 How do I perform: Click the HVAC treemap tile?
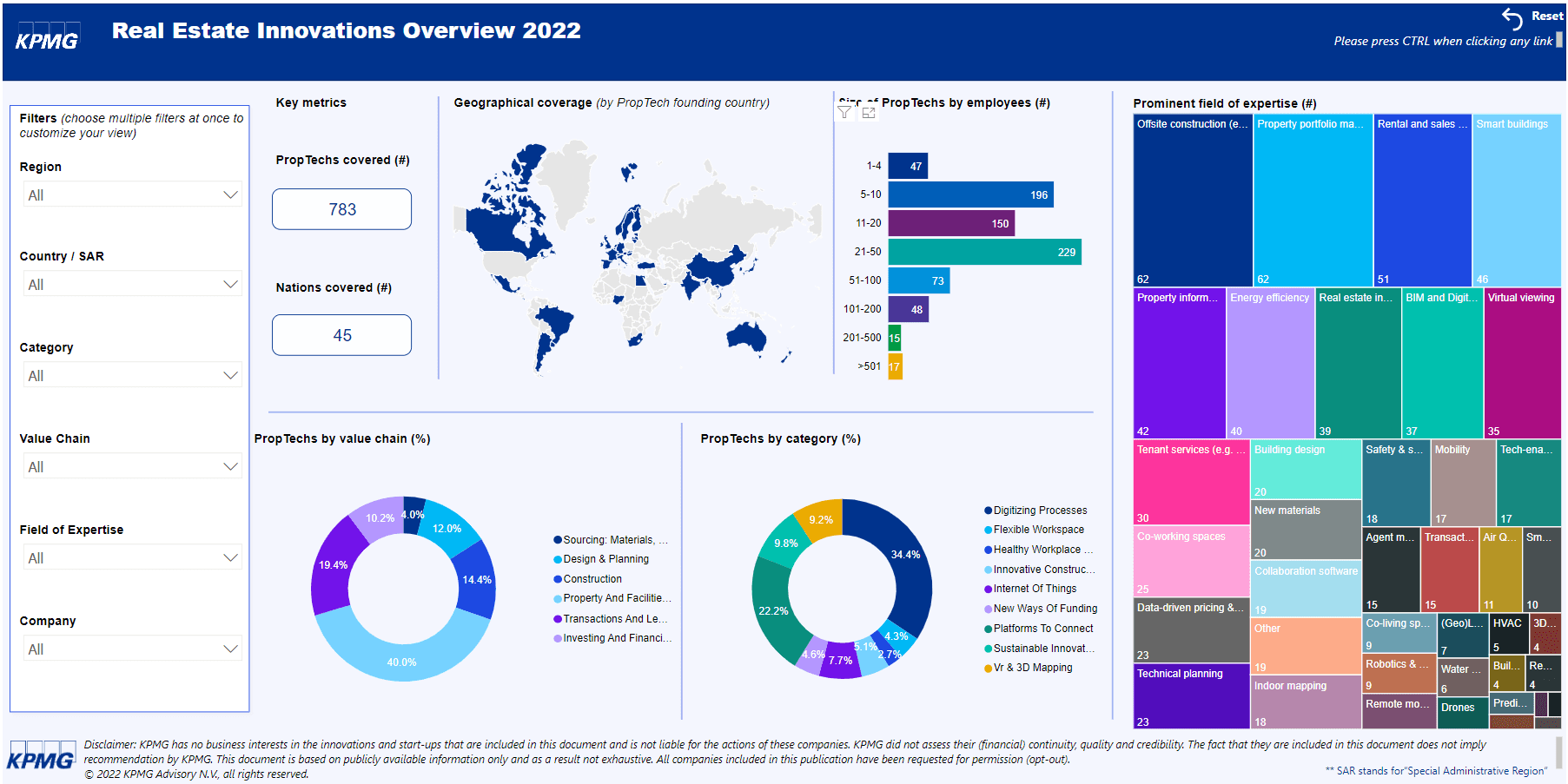point(1509,635)
